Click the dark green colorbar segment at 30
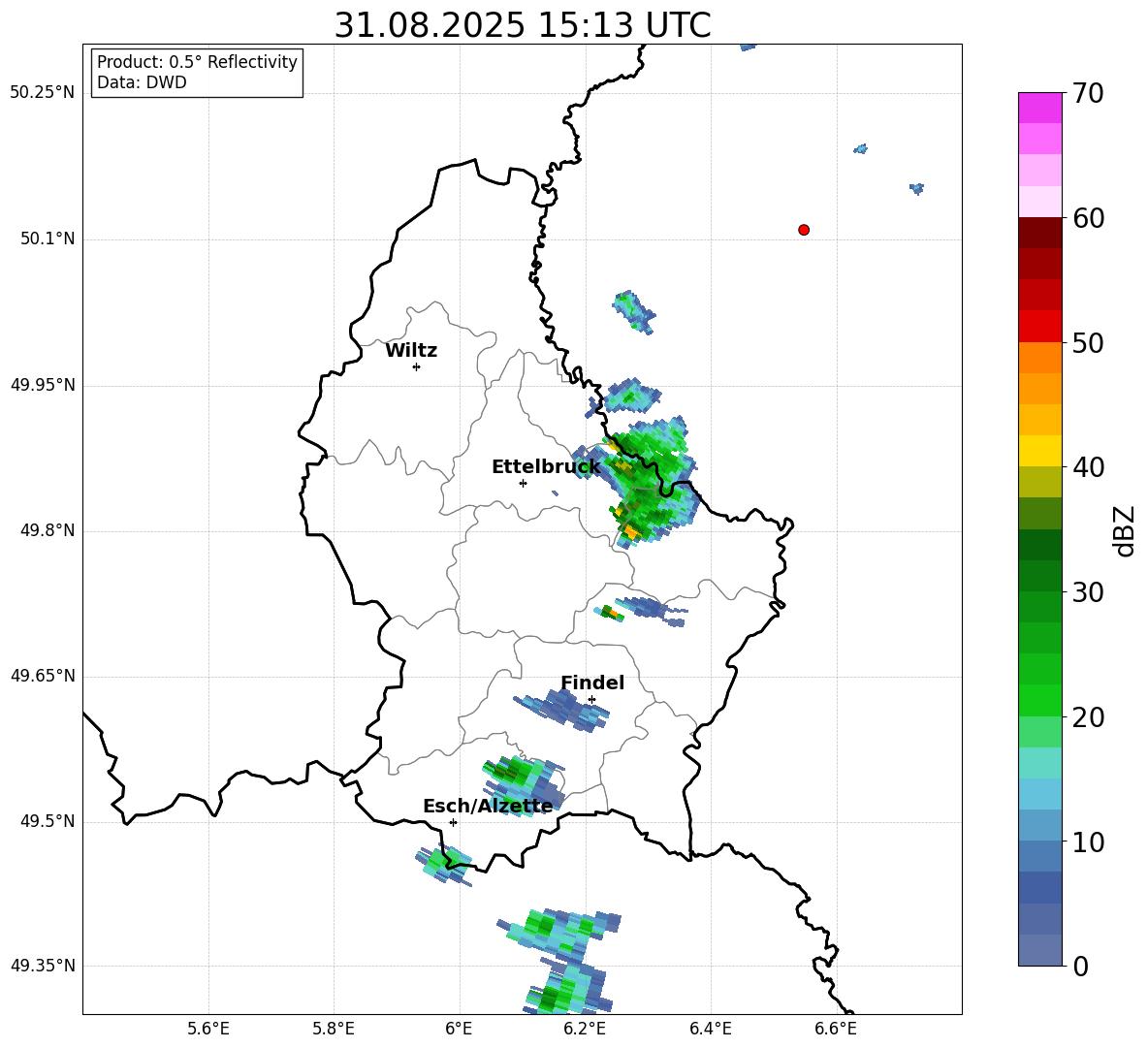The height and width of the screenshot is (1048, 1148). (x=1039, y=576)
